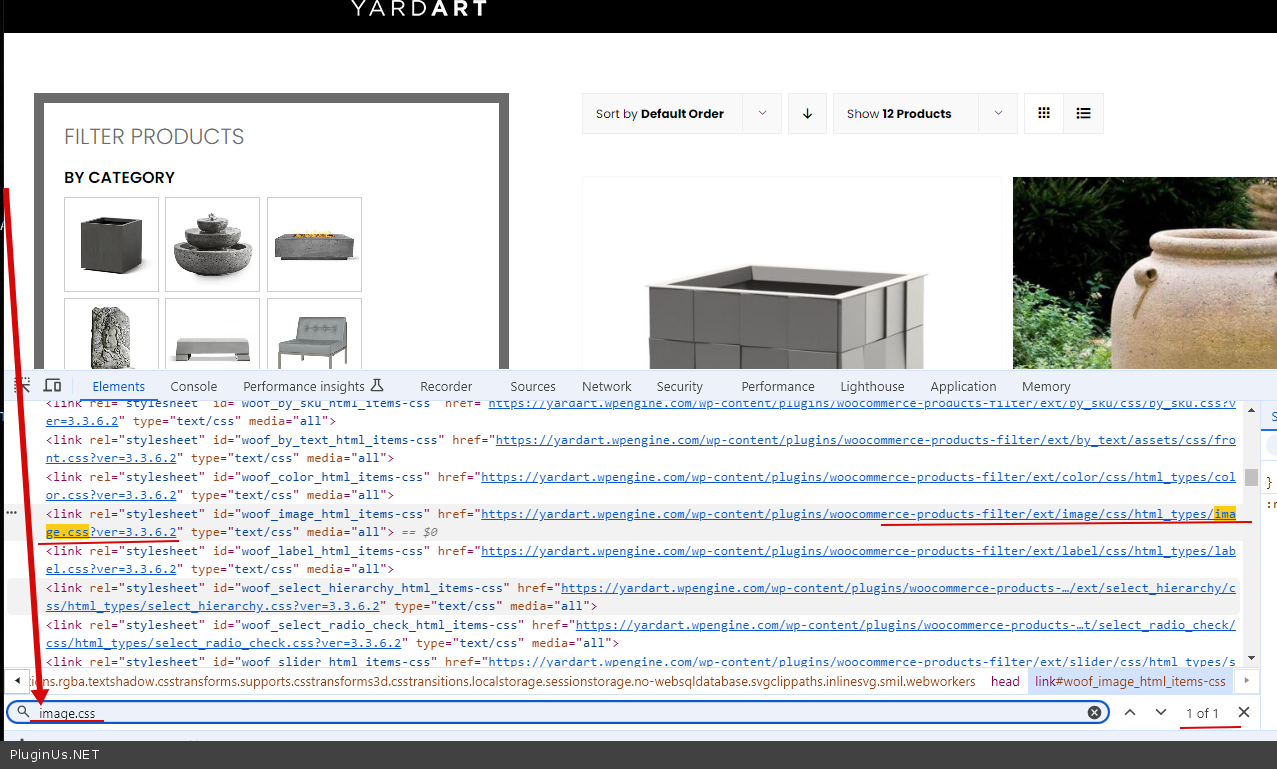The width and height of the screenshot is (1277, 769).
Task: Click the image.css search input field
Action: [560, 713]
